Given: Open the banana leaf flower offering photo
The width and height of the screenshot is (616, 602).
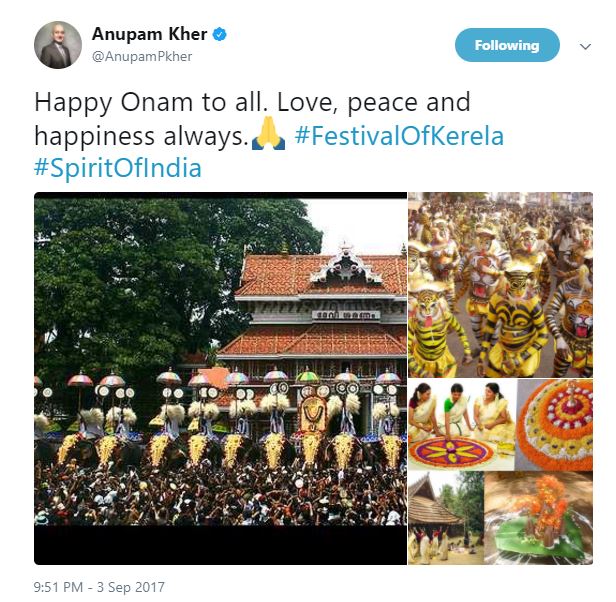Looking at the screenshot, I should tap(539, 518).
